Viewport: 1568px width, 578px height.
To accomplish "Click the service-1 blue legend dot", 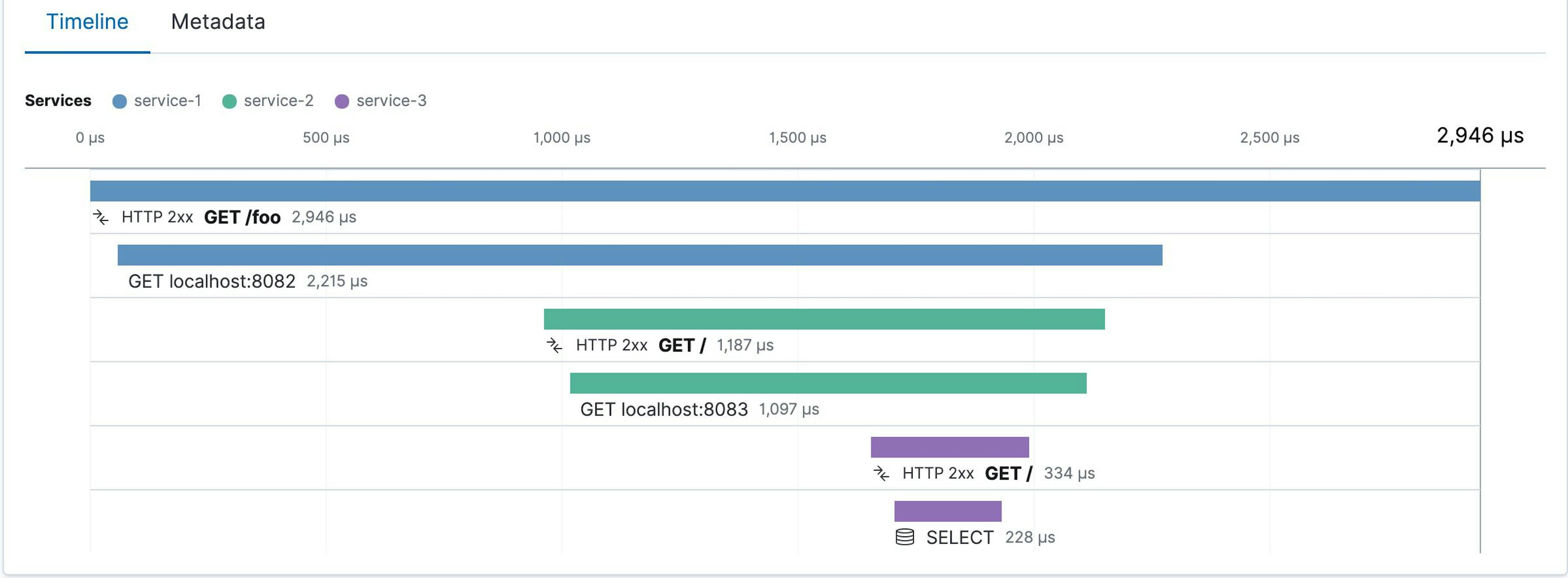I will pyautogui.click(x=119, y=102).
